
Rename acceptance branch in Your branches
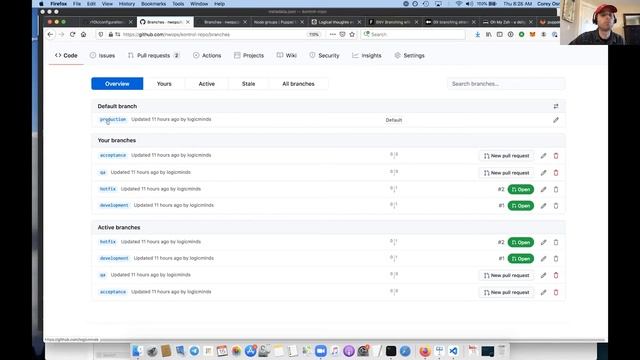click(543, 156)
